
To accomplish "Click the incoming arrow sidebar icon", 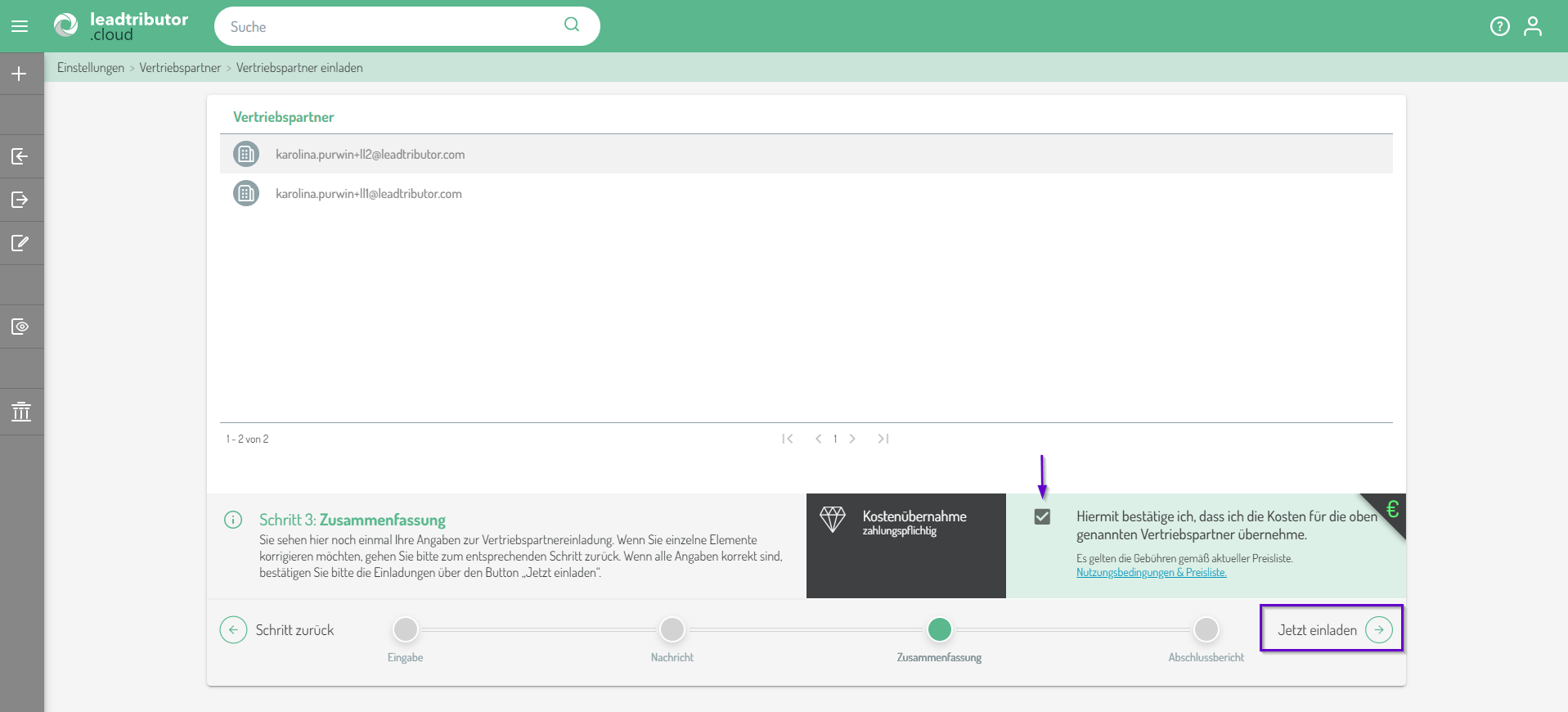I will tap(20, 156).
